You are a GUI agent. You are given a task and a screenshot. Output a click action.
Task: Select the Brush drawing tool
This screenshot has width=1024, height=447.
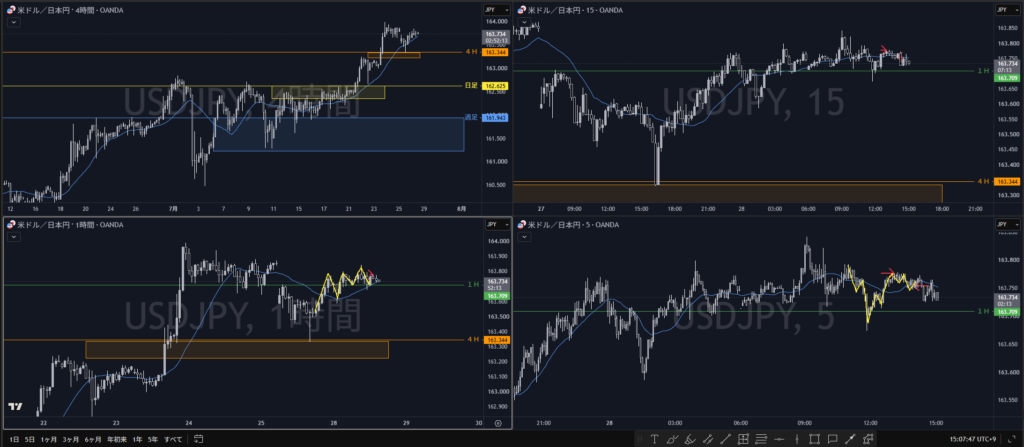(x=673, y=439)
